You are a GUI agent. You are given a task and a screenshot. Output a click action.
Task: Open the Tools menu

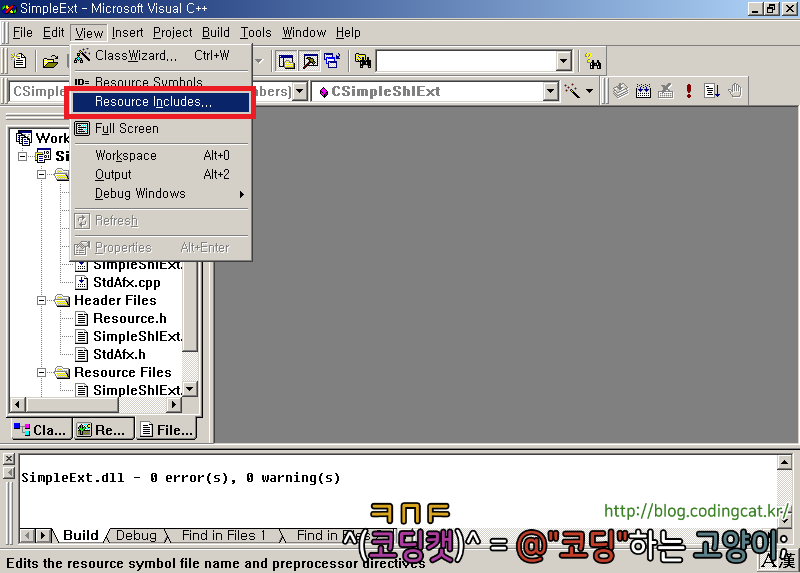(256, 33)
